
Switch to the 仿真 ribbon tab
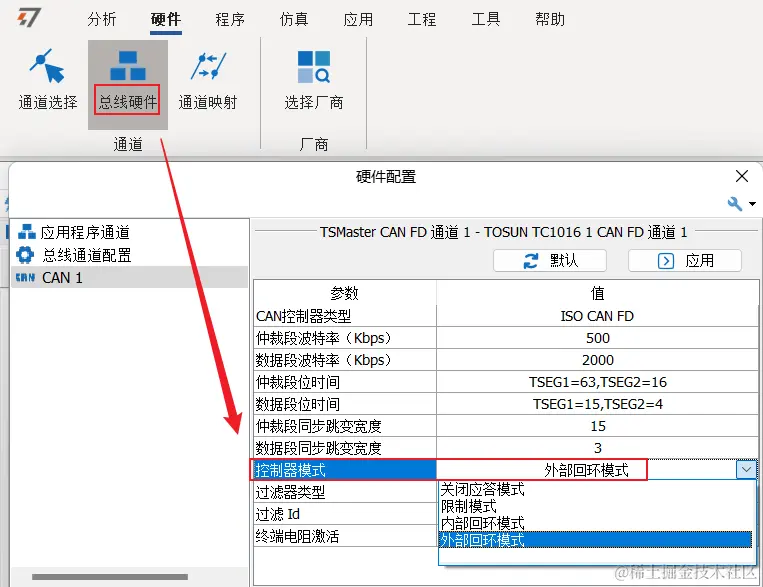coord(294,19)
